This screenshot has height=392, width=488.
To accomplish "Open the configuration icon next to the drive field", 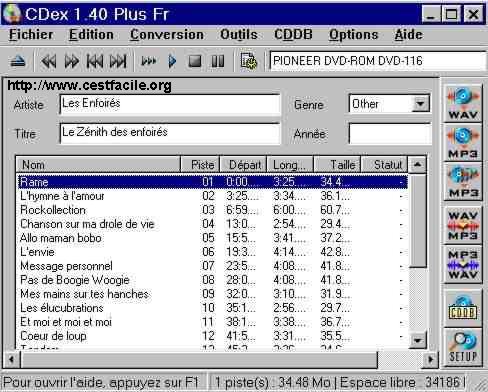I will click(248, 61).
